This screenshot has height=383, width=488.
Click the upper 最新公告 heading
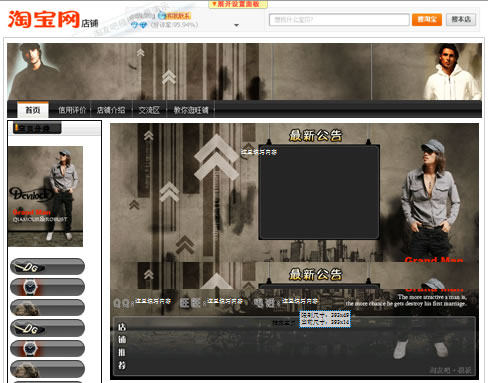point(316,135)
